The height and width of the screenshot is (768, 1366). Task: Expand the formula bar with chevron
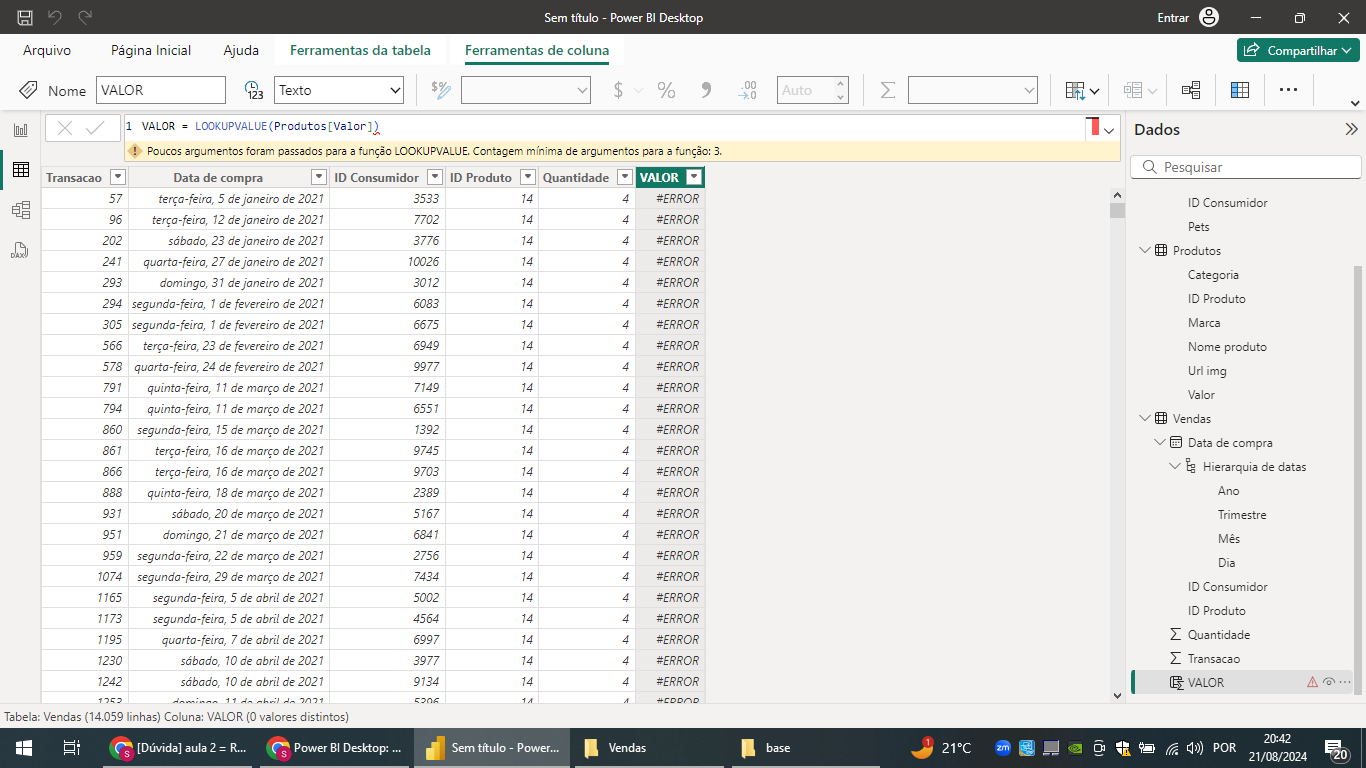(x=1109, y=130)
